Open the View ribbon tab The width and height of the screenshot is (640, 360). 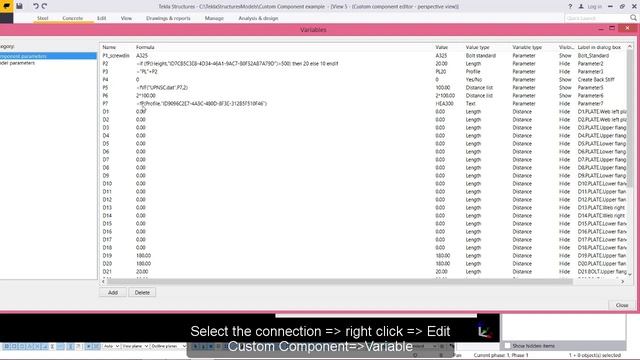tap(126, 18)
